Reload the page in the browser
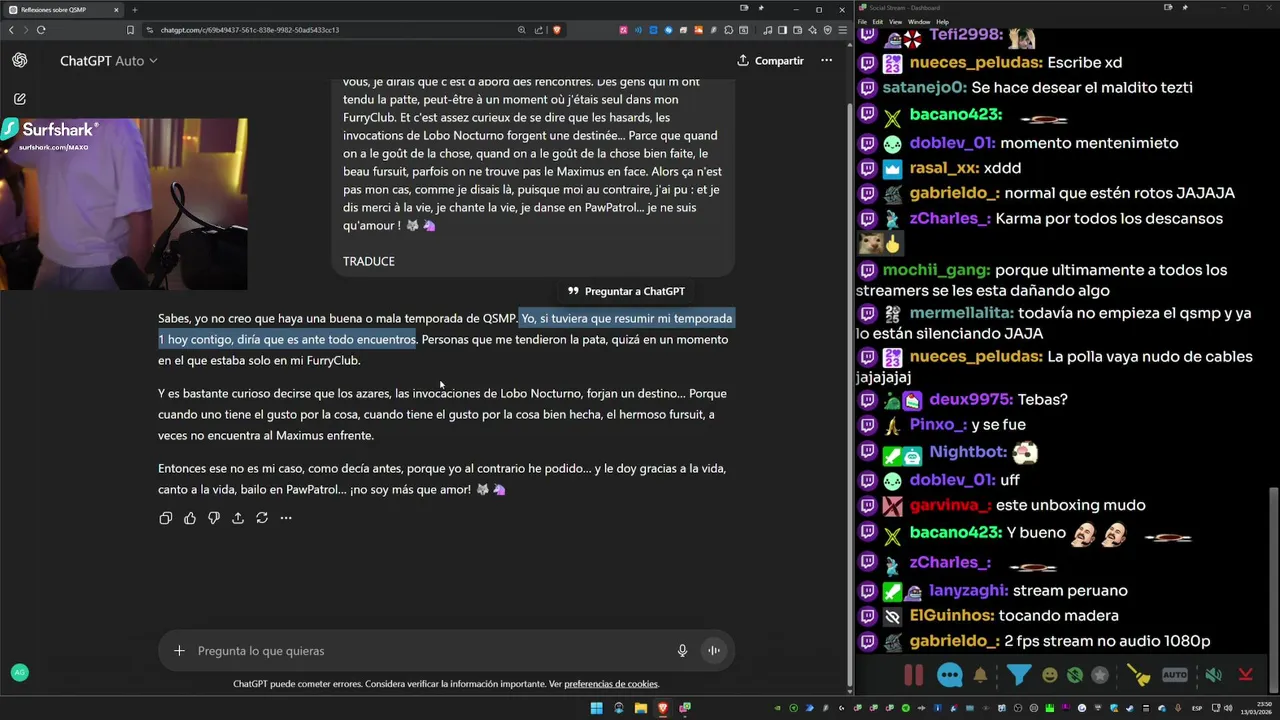The height and width of the screenshot is (720, 1280). coord(41,30)
